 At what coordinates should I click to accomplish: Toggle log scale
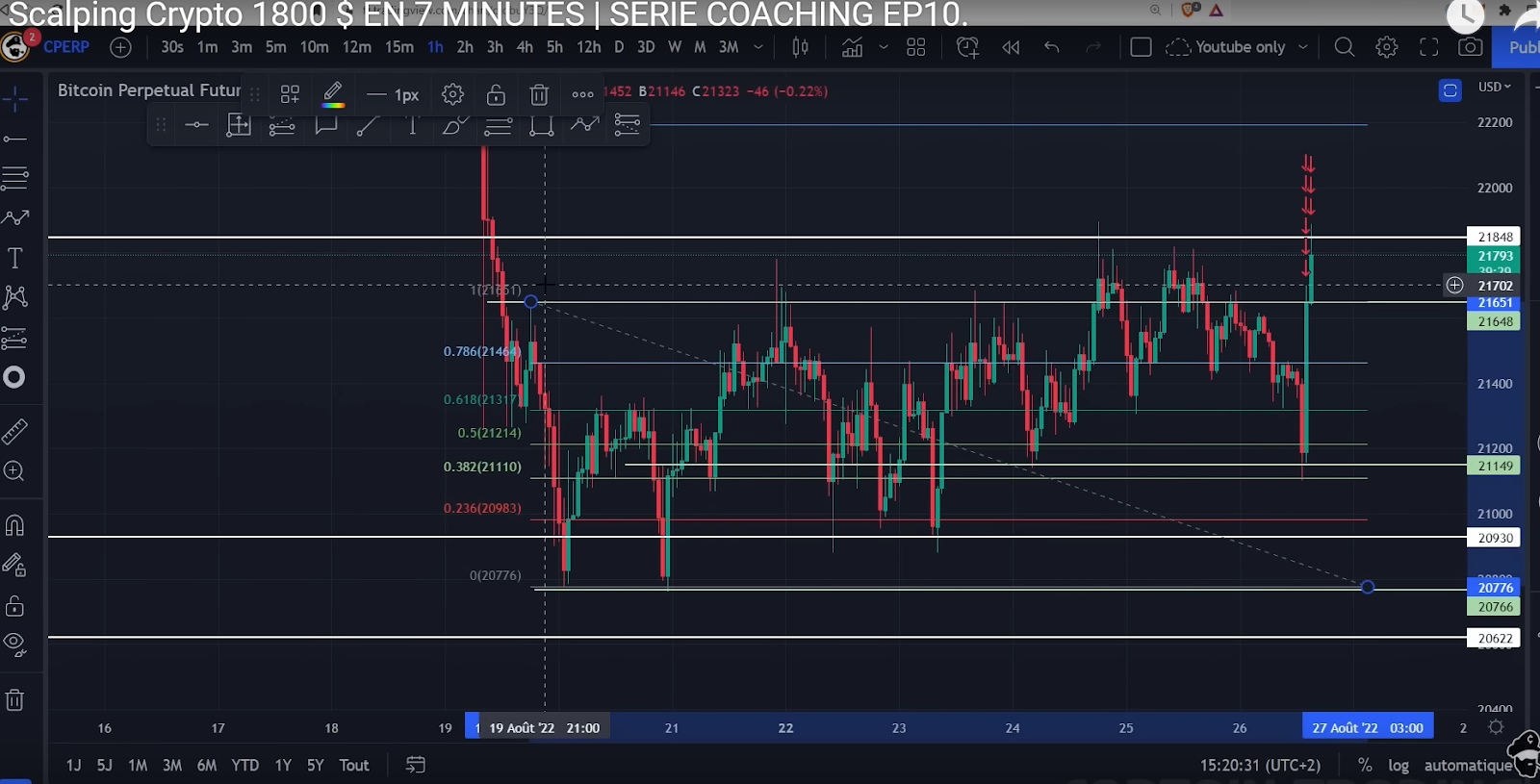[1399, 765]
